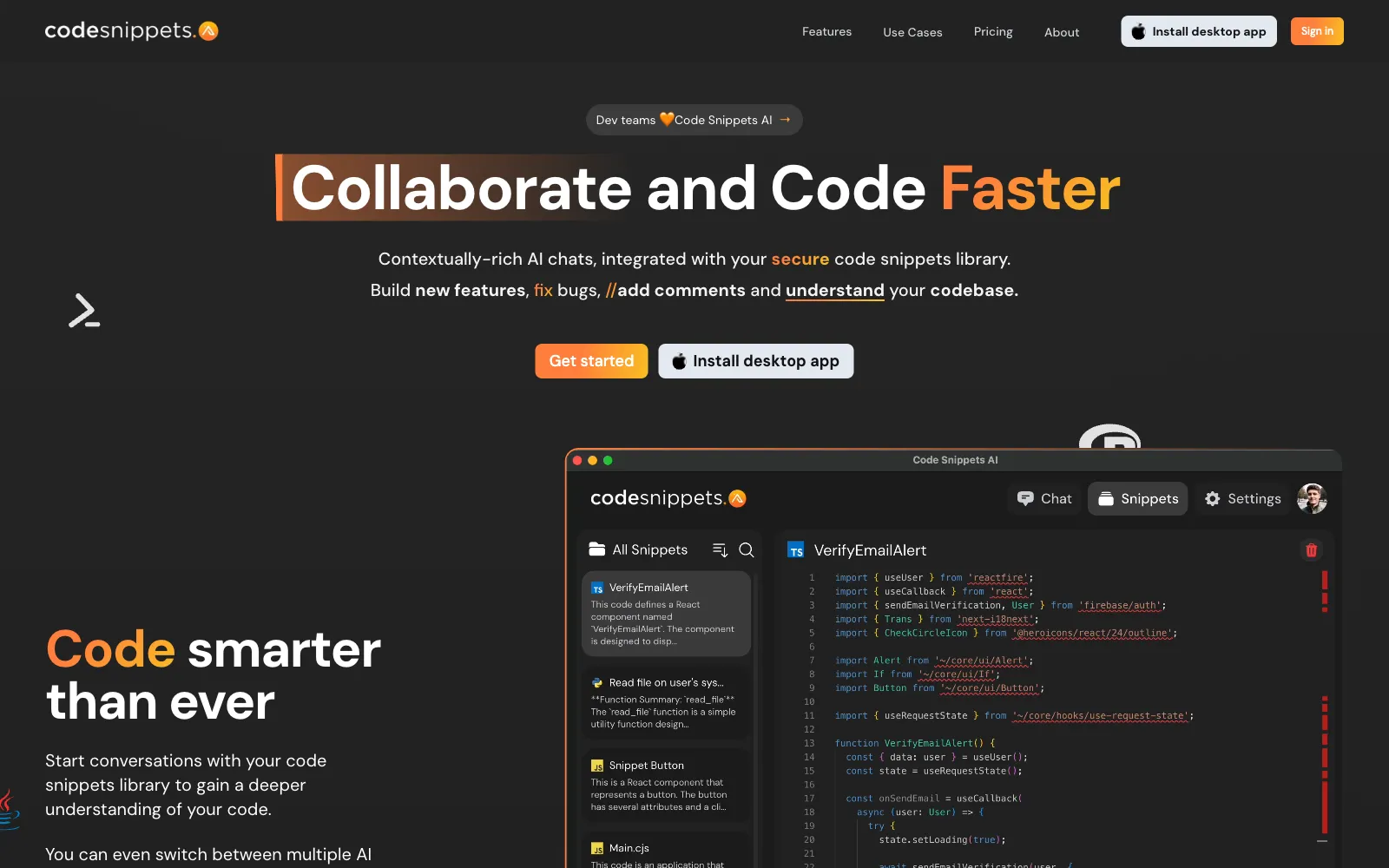This screenshot has width=1389, height=868.
Task: Click the All Snippets label
Action: [649, 549]
